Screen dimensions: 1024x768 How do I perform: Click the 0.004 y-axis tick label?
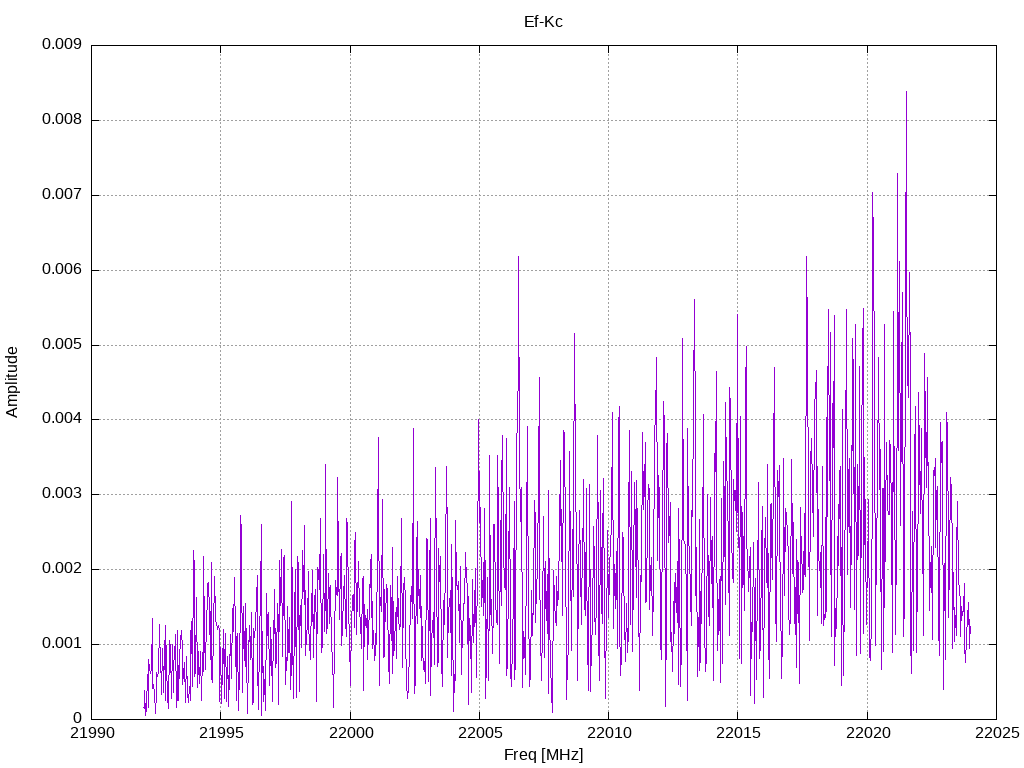pyautogui.click(x=62, y=419)
